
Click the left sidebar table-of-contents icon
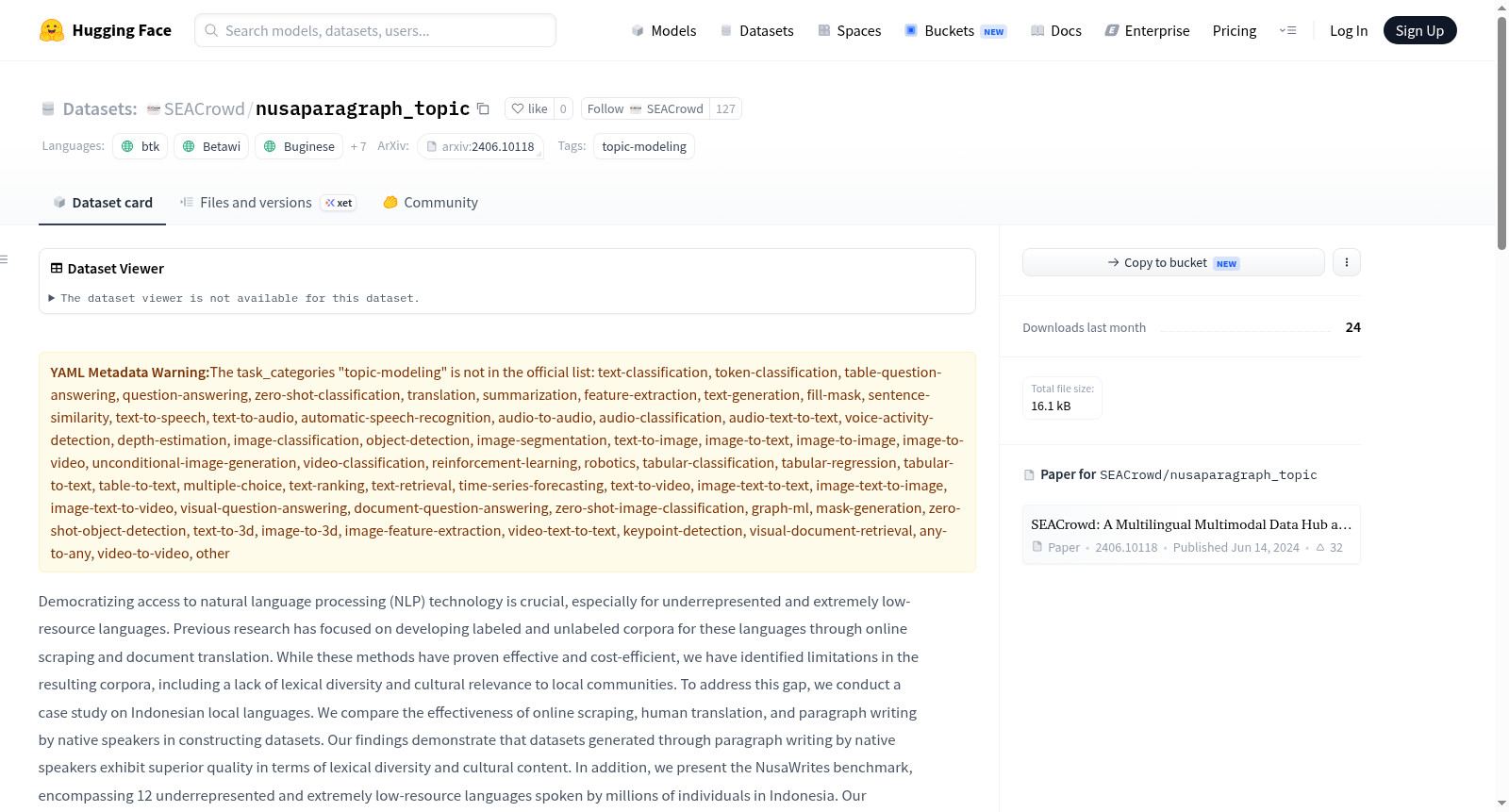click(x=4, y=259)
